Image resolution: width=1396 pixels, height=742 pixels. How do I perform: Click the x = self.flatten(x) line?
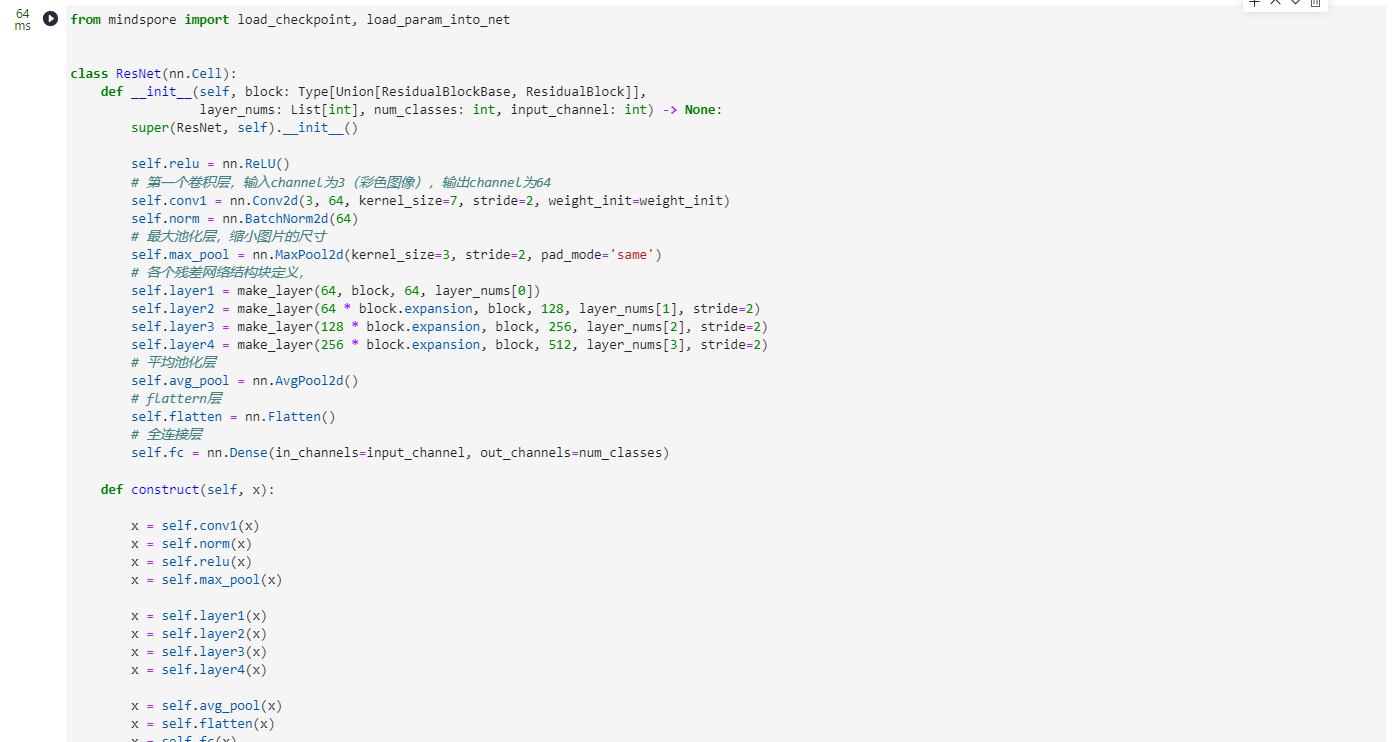coord(203,723)
